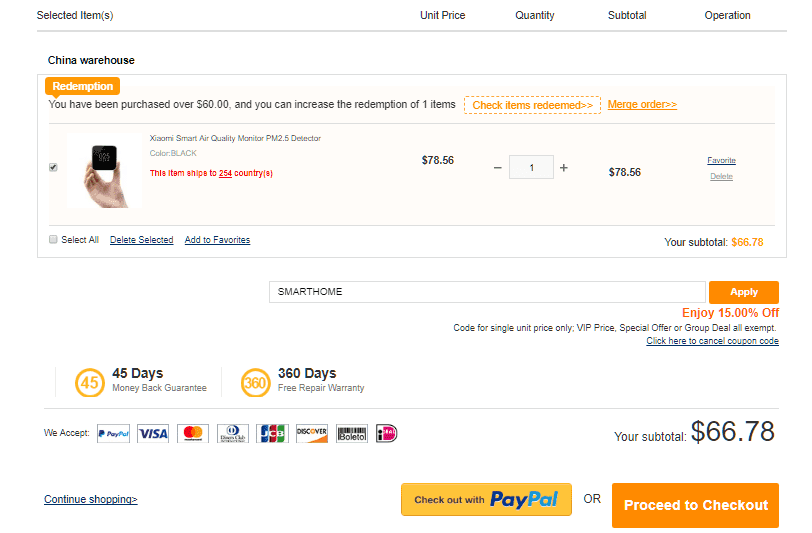Viewport: 812px width, 533px height.
Task: Uncheck the Xiaomi Air Quality Monitor item checkbox
Action: pos(53,167)
